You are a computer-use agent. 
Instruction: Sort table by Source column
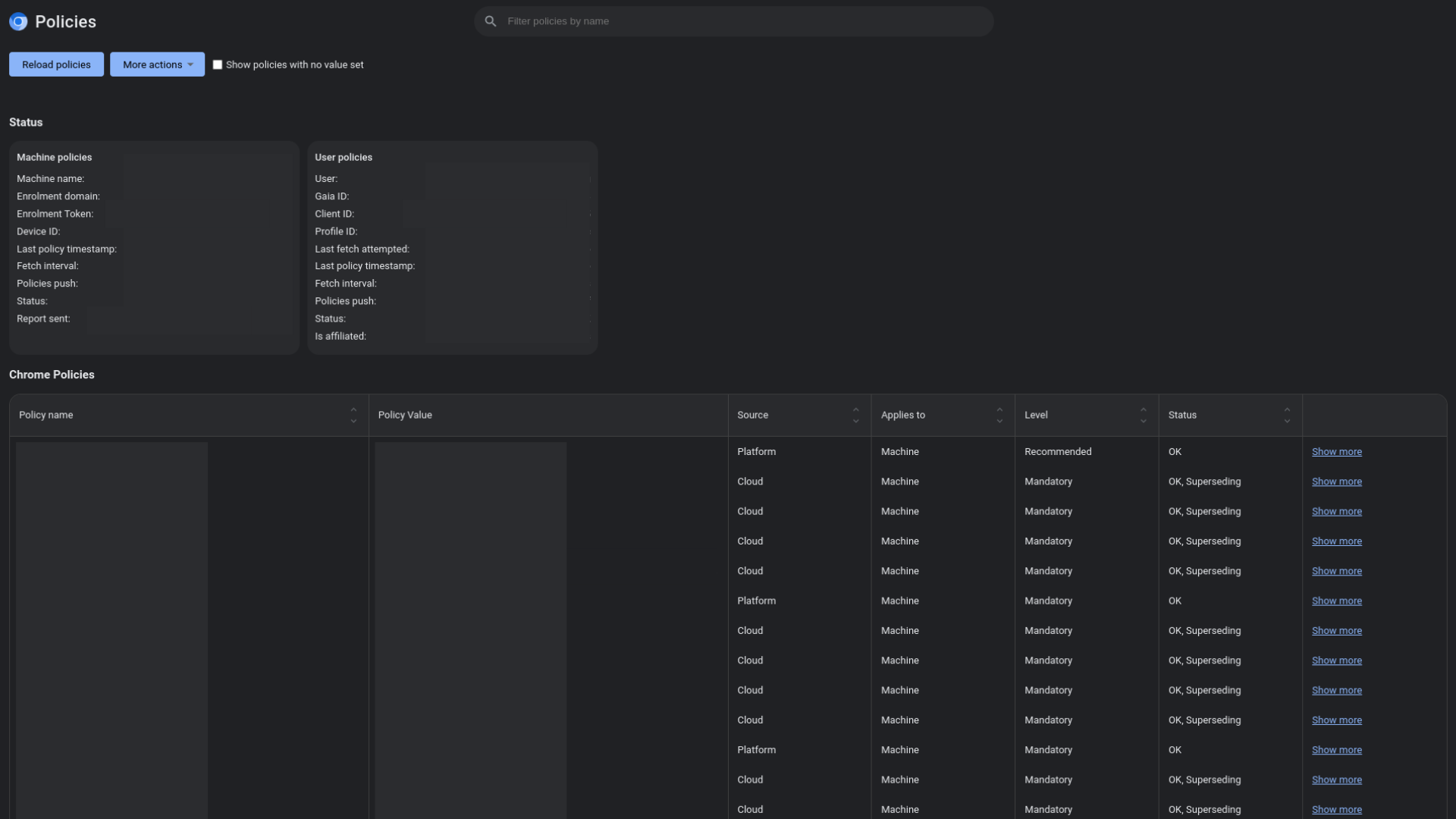click(855, 415)
